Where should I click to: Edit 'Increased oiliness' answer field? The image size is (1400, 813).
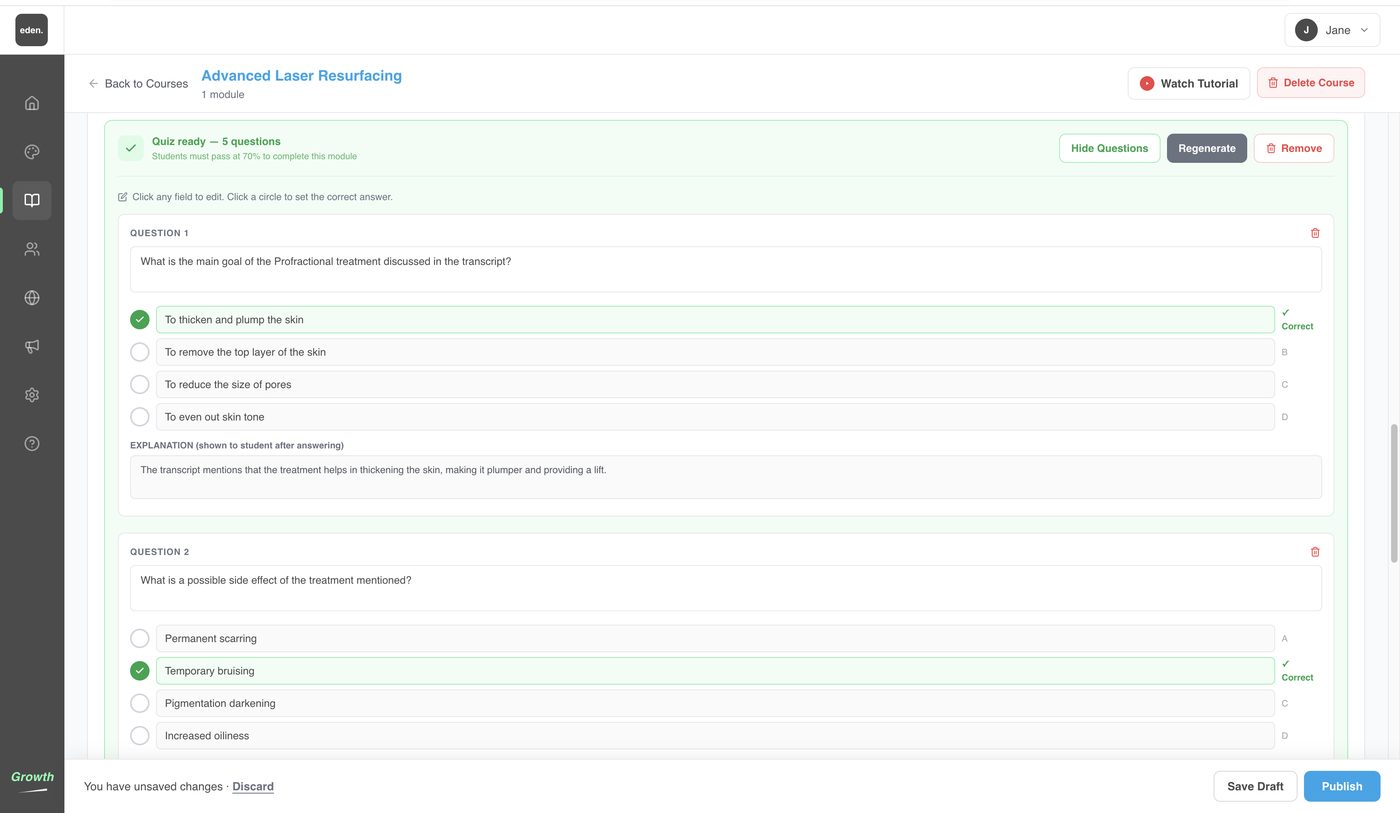click(715, 736)
